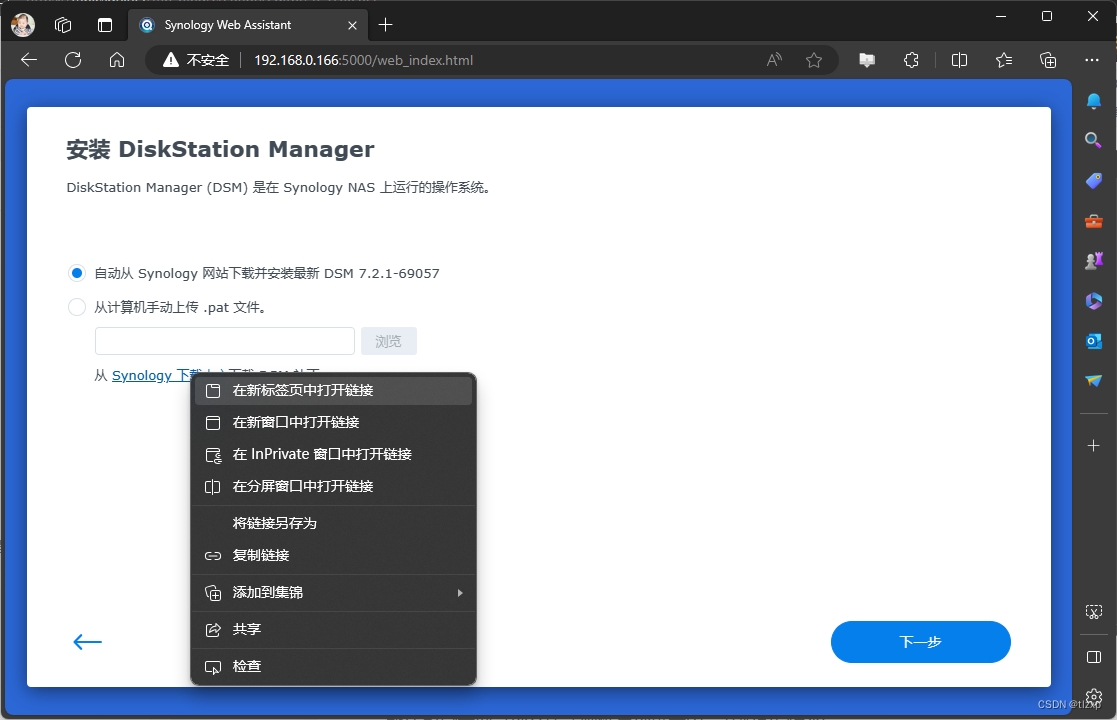This screenshot has width=1117, height=720.
Task: Open sidebar notifications bell
Action: tap(1093, 101)
